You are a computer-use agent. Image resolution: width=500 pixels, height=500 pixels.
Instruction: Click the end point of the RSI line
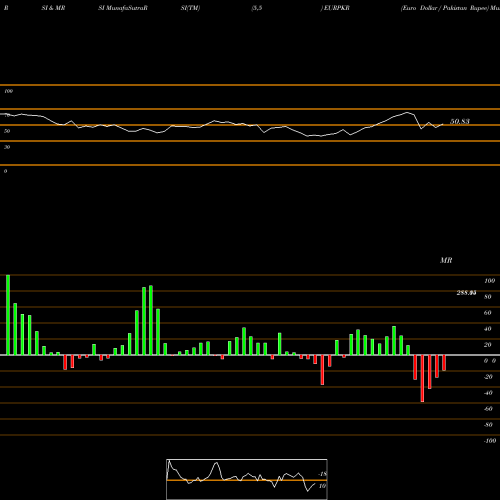[x=443, y=124]
